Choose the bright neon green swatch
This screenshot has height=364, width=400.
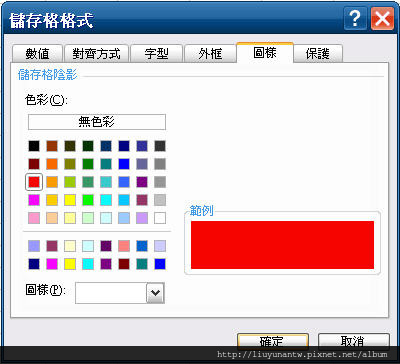coord(88,200)
